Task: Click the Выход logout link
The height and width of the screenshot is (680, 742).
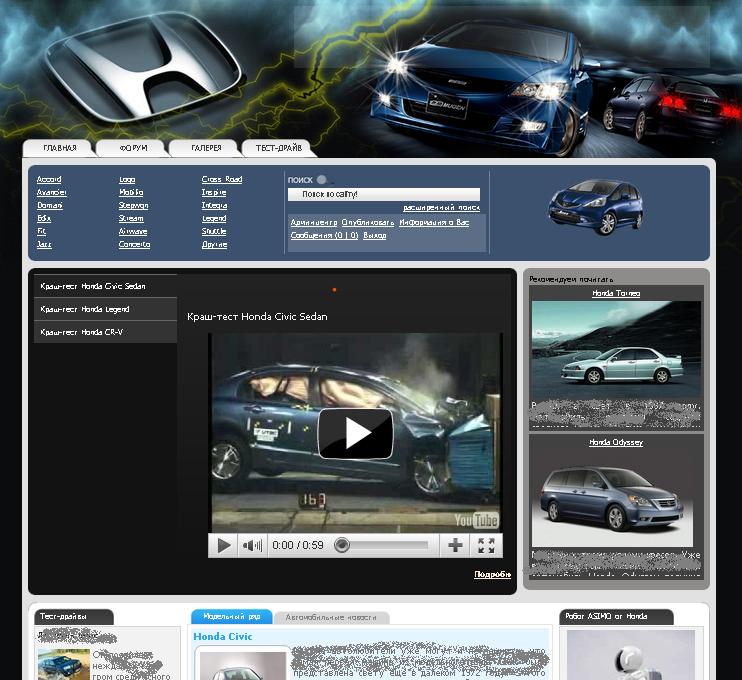Action: click(375, 235)
